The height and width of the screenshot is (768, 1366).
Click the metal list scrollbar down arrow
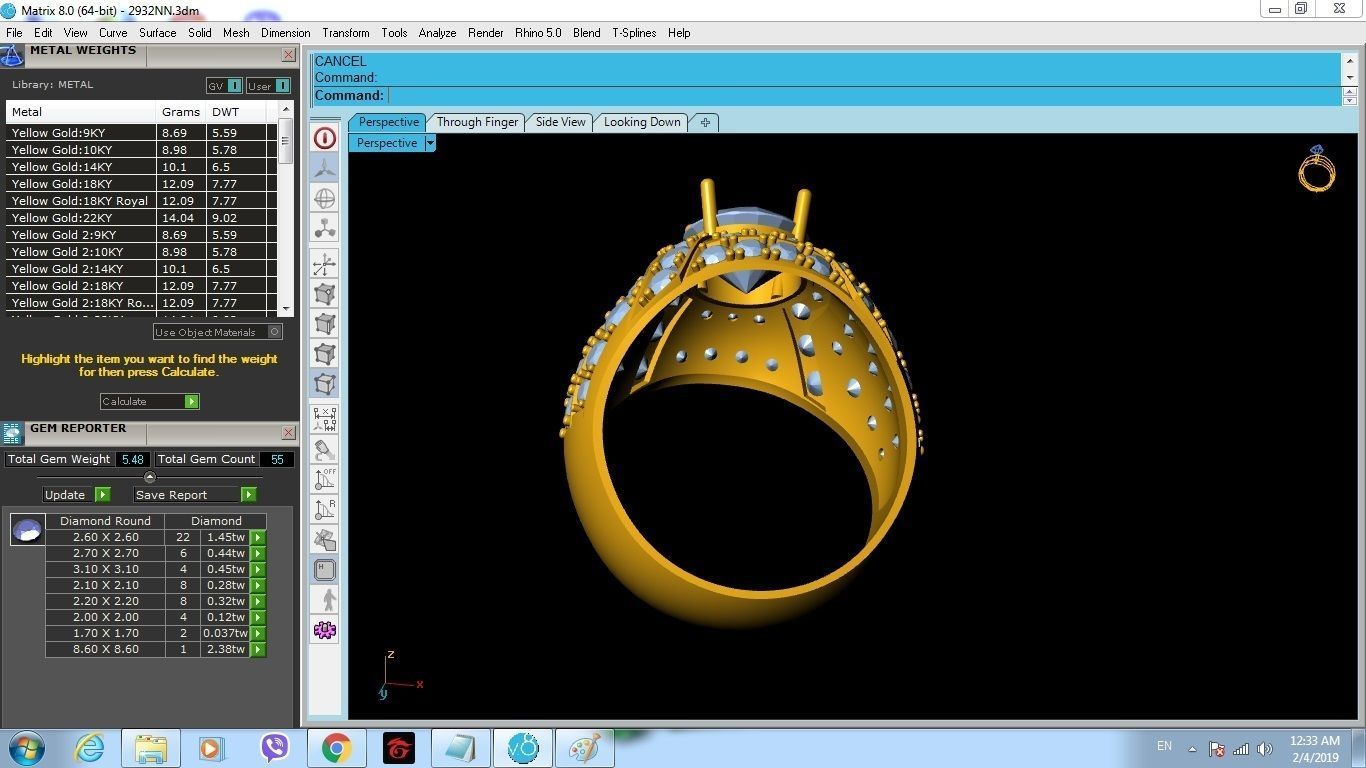tap(286, 309)
